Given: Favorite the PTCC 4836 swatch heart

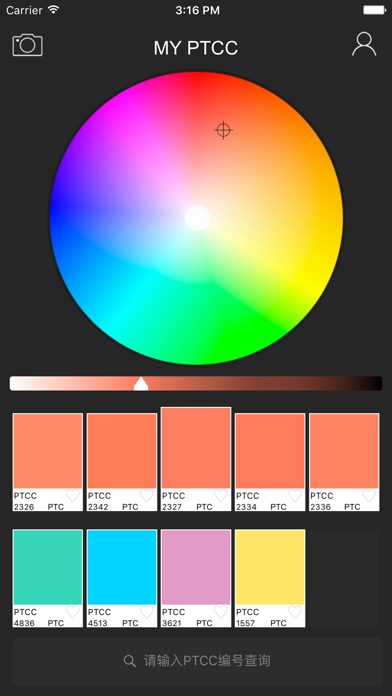Looking at the screenshot, I should pos(73,612).
